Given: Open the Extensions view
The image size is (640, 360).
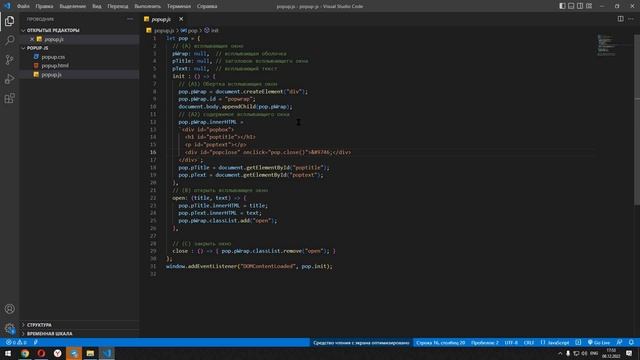Looking at the screenshot, I should pyautogui.click(x=9, y=98).
